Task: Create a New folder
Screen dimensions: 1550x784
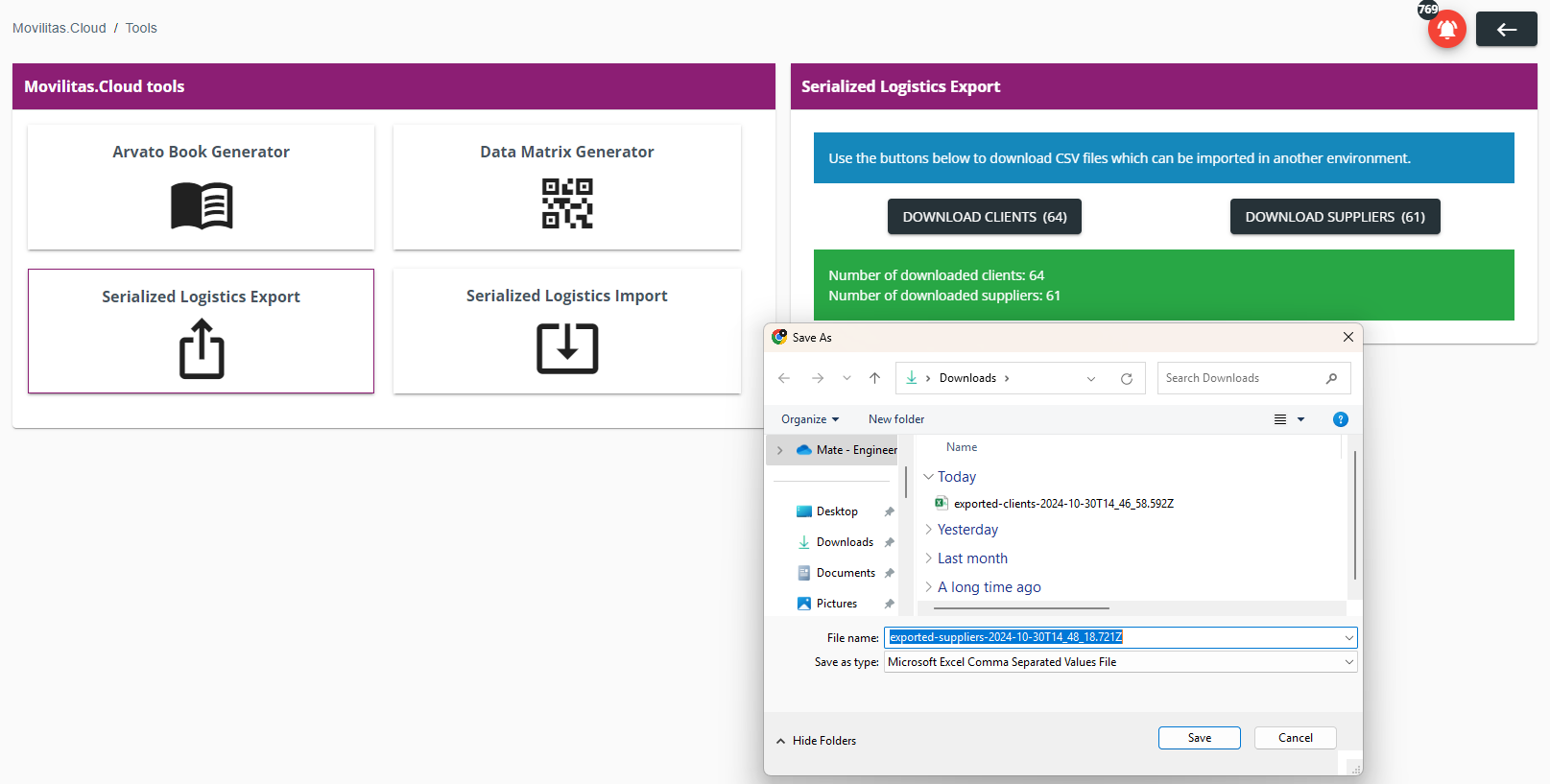Action: [896, 419]
